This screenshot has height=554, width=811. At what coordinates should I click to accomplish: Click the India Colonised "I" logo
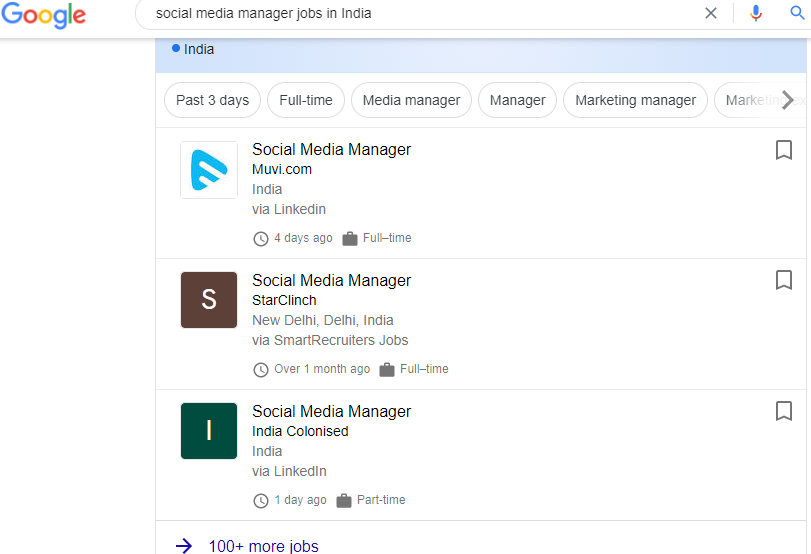click(209, 431)
